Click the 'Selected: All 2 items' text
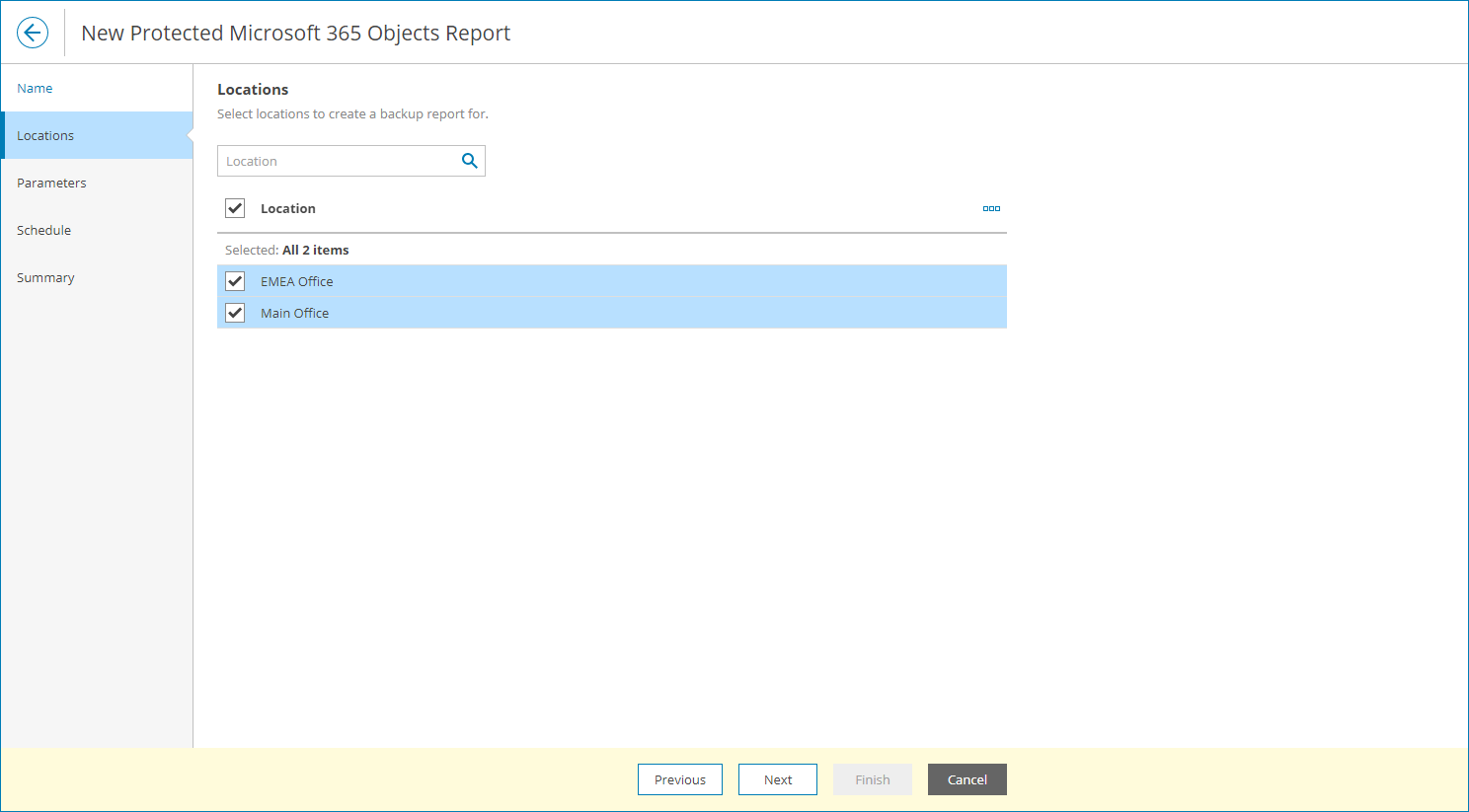 pyautogui.click(x=287, y=250)
